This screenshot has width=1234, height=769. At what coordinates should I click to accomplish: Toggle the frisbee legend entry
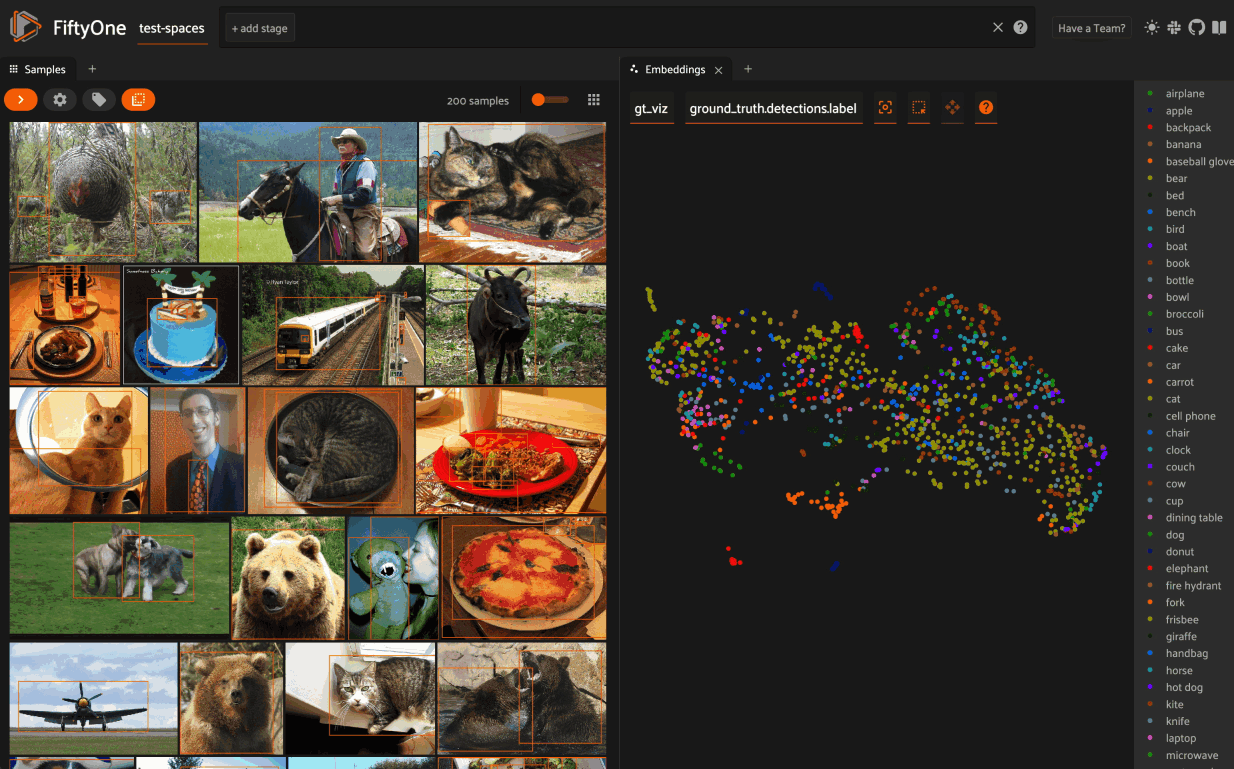[x=1181, y=620]
